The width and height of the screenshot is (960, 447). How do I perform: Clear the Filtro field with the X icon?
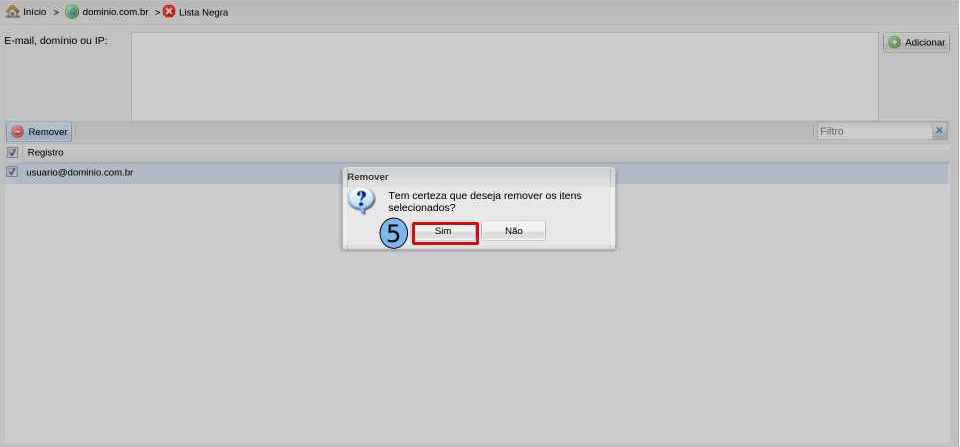(x=939, y=130)
